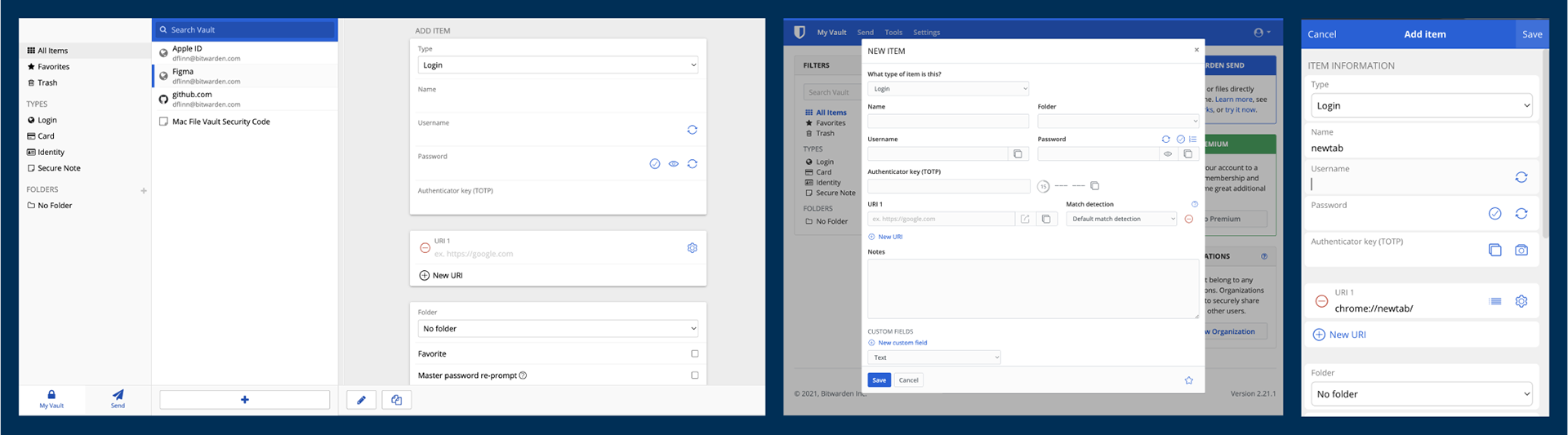Generate password in browser extension Add item

[x=1521, y=214]
